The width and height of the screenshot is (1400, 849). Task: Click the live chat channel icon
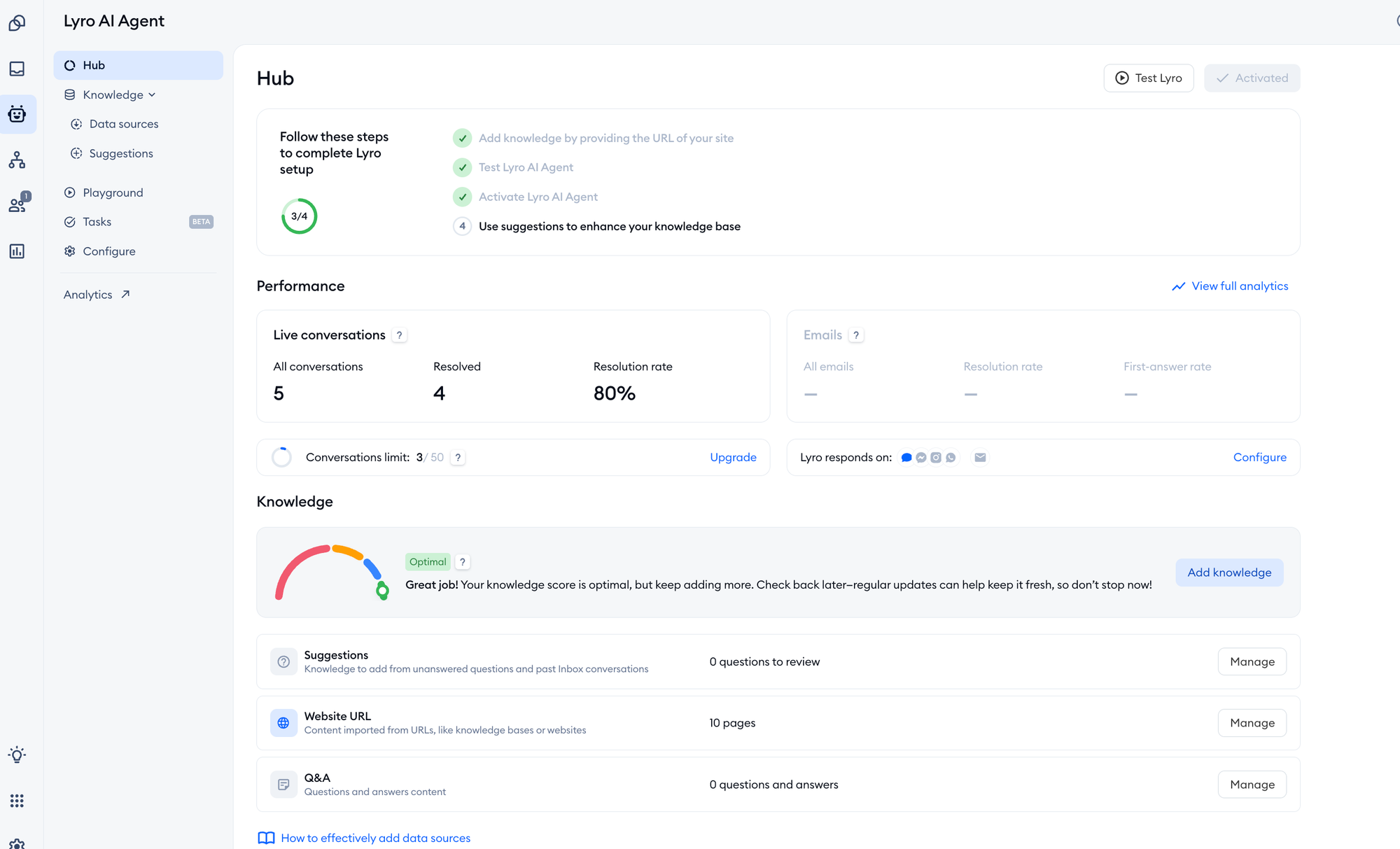pos(906,458)
